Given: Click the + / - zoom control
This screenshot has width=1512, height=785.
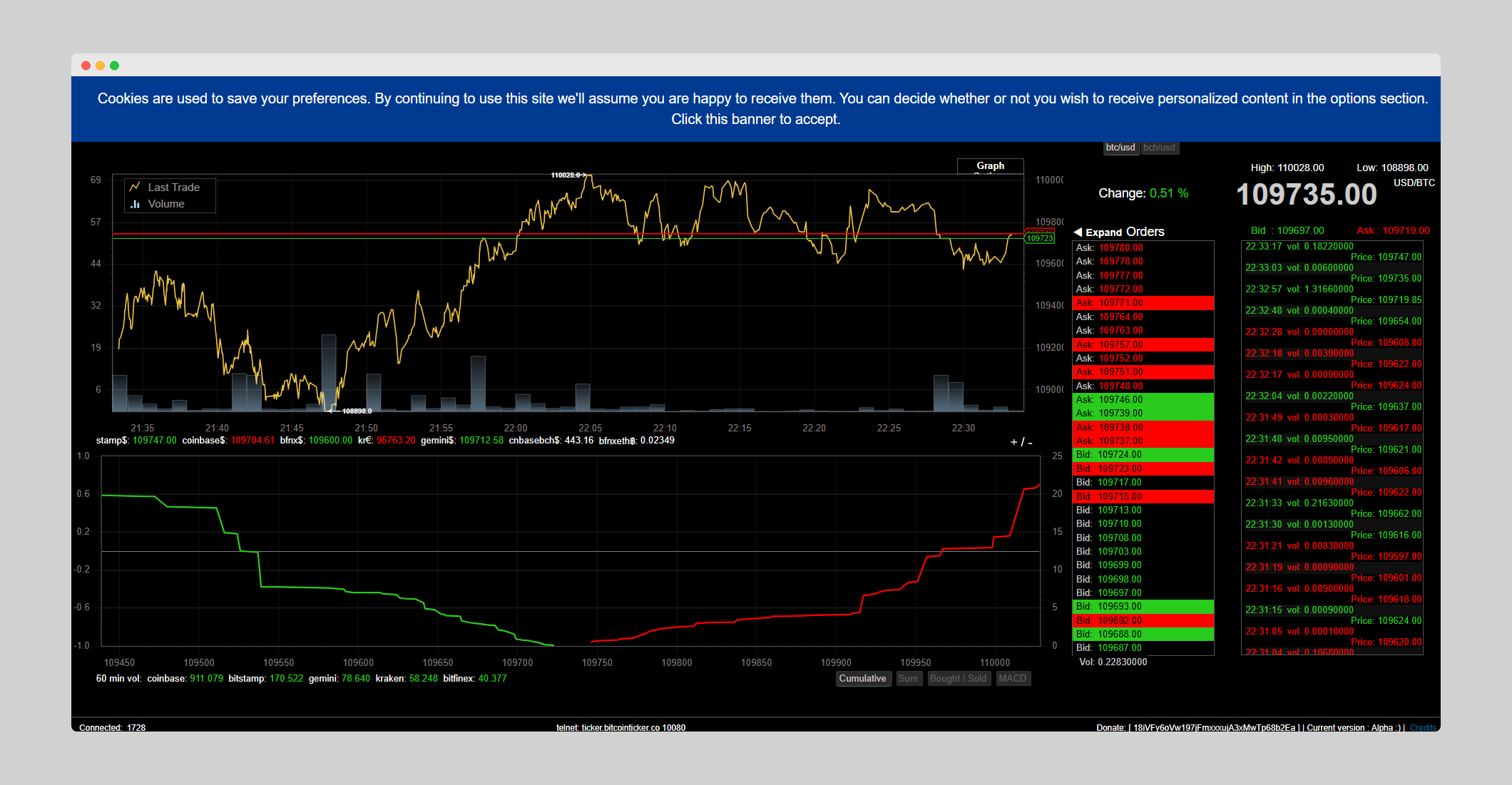Looking at the screenshot, I should coord(1021,442).
